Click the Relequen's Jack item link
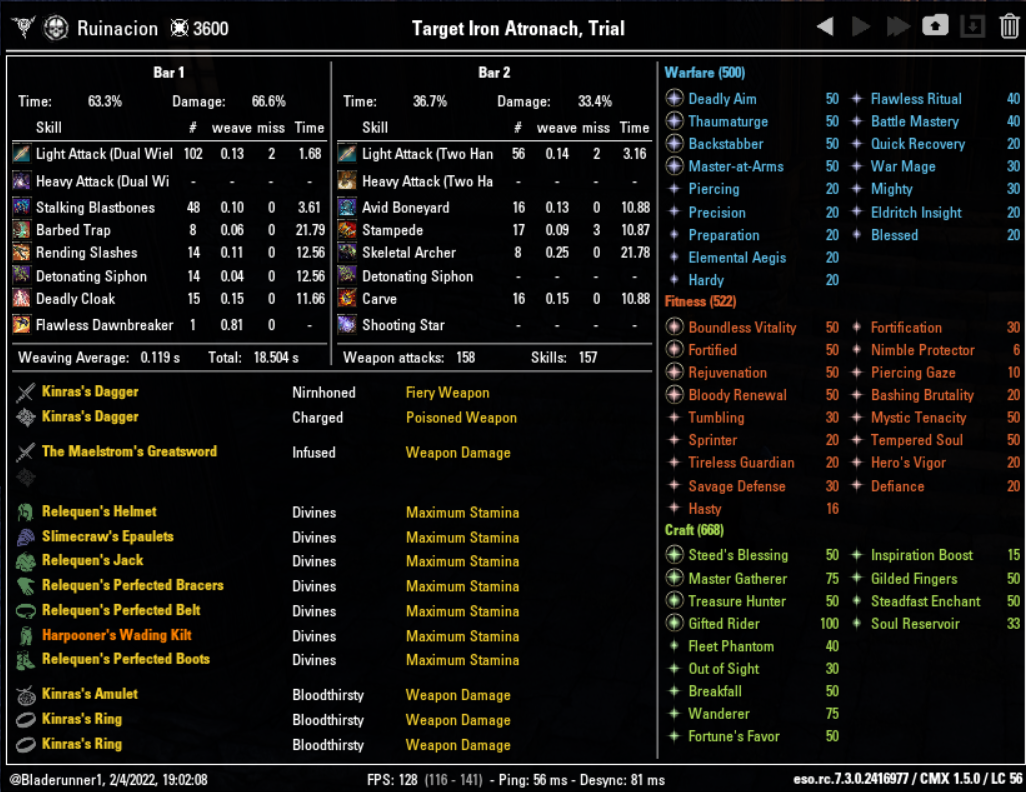1026x792 pixels. (92, 560)
